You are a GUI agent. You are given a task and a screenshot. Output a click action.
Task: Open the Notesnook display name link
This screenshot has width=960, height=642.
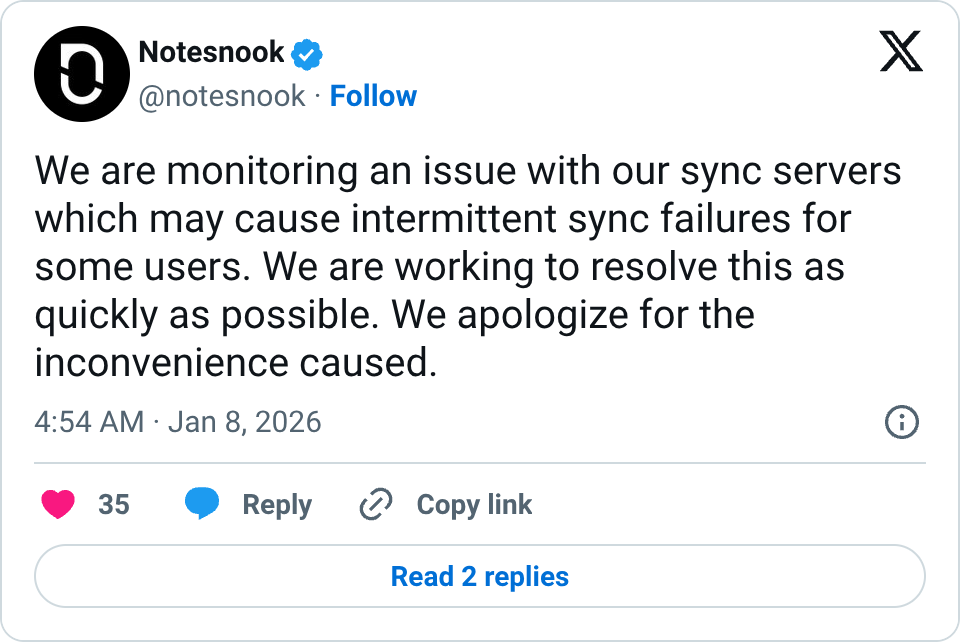(211, 52)
